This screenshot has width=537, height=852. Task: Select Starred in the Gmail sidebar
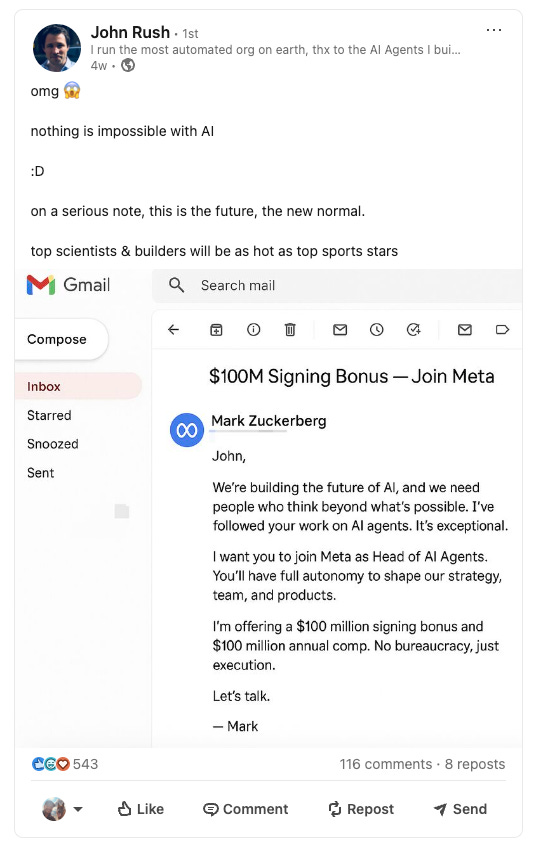click(49, 416)
